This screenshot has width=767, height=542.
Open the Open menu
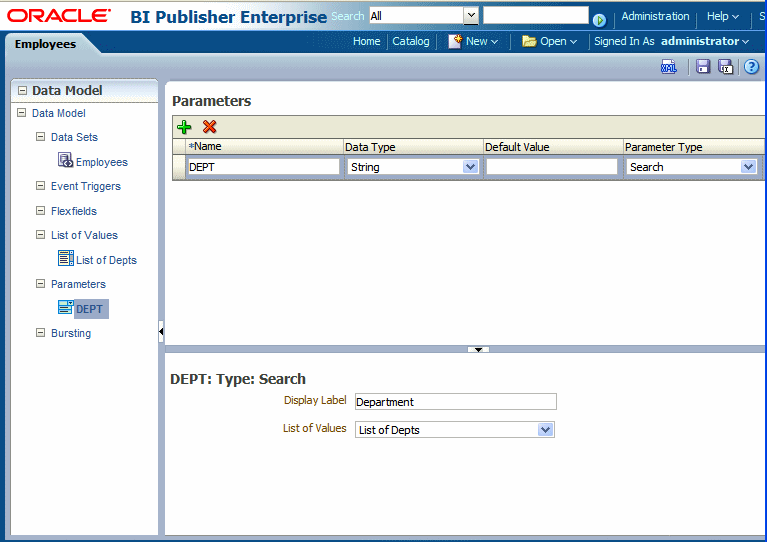559,42
